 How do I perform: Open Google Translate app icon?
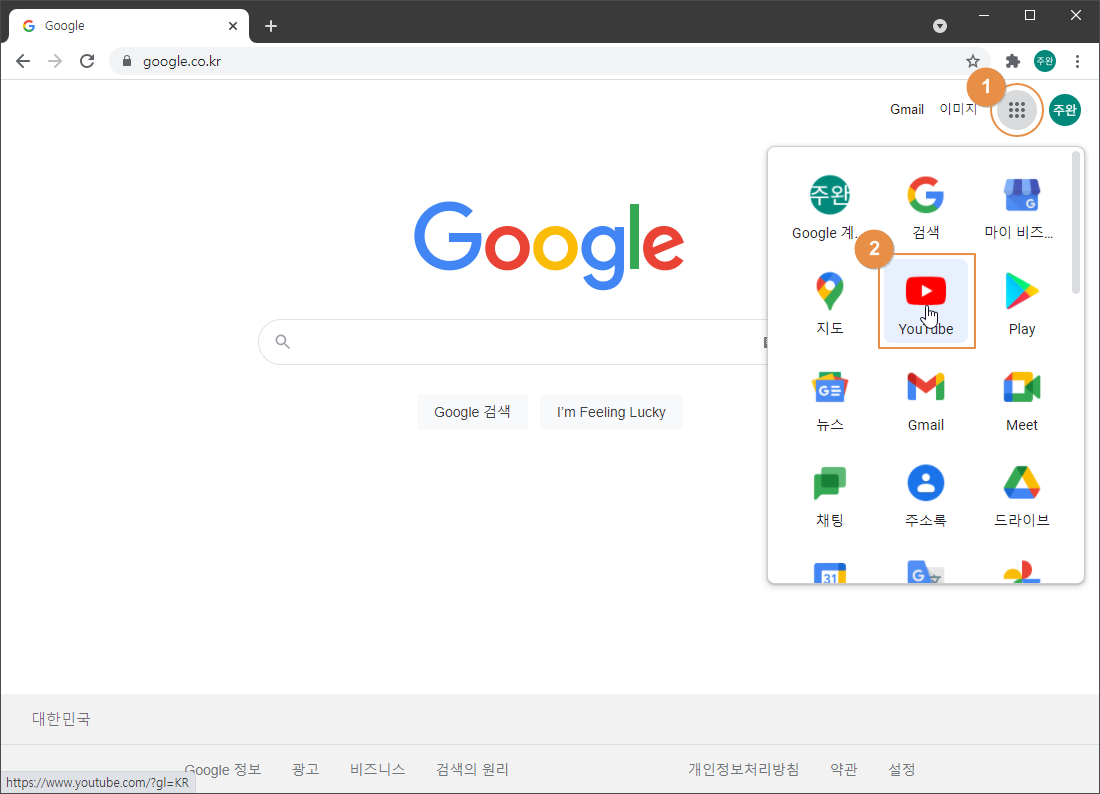tap(926, 572)
